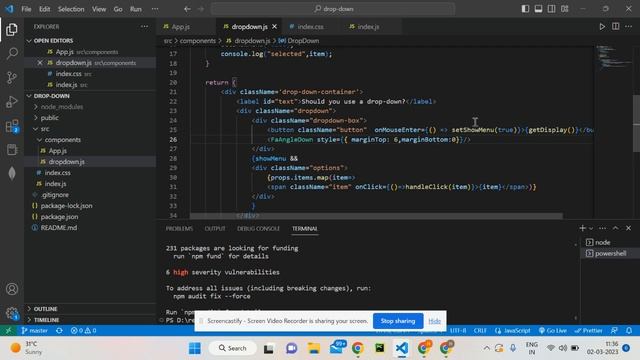Maximize the terminal panel with chevron

[616, 228]
